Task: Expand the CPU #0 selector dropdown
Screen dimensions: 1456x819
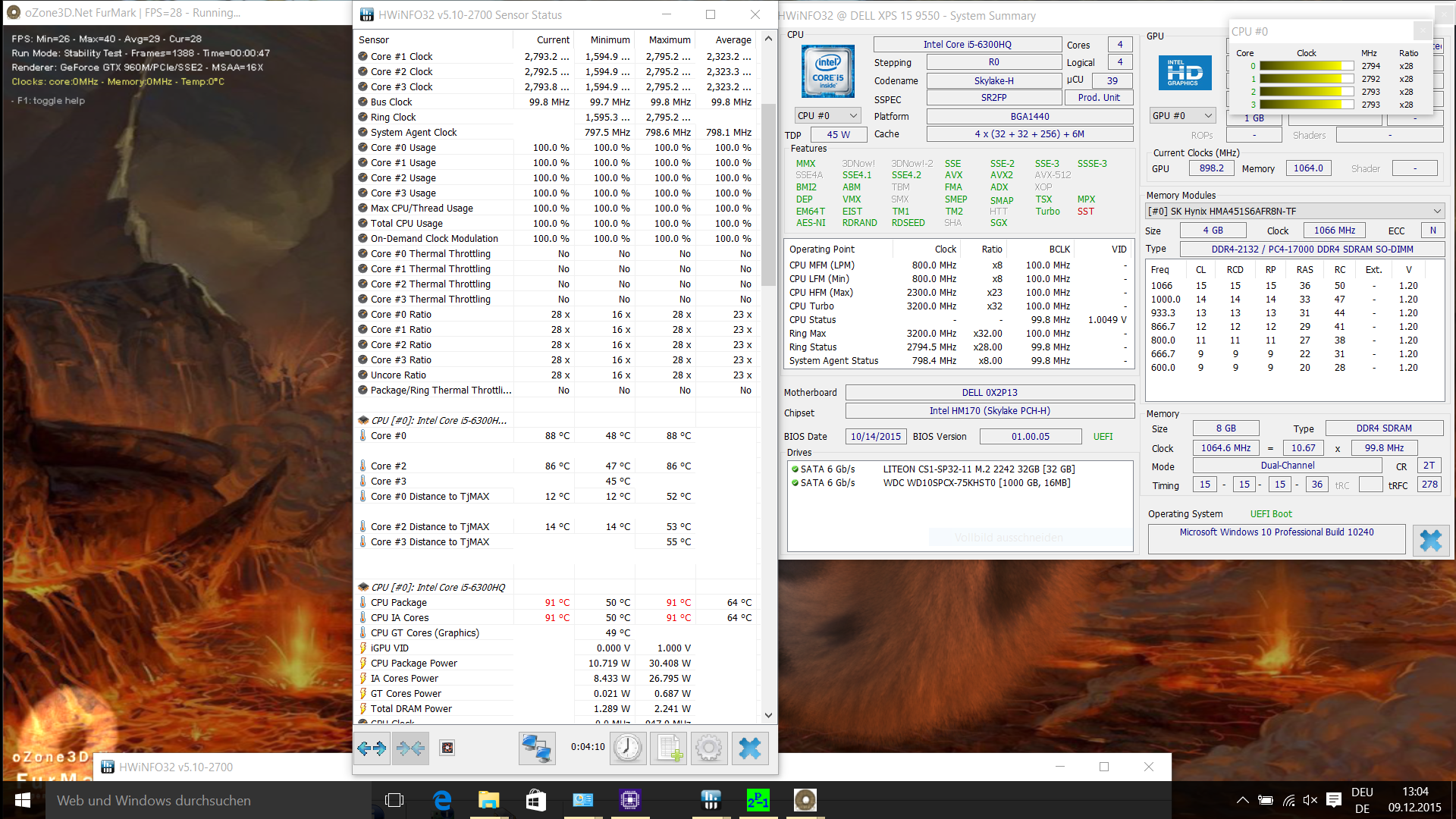Action: coord(826,115)
